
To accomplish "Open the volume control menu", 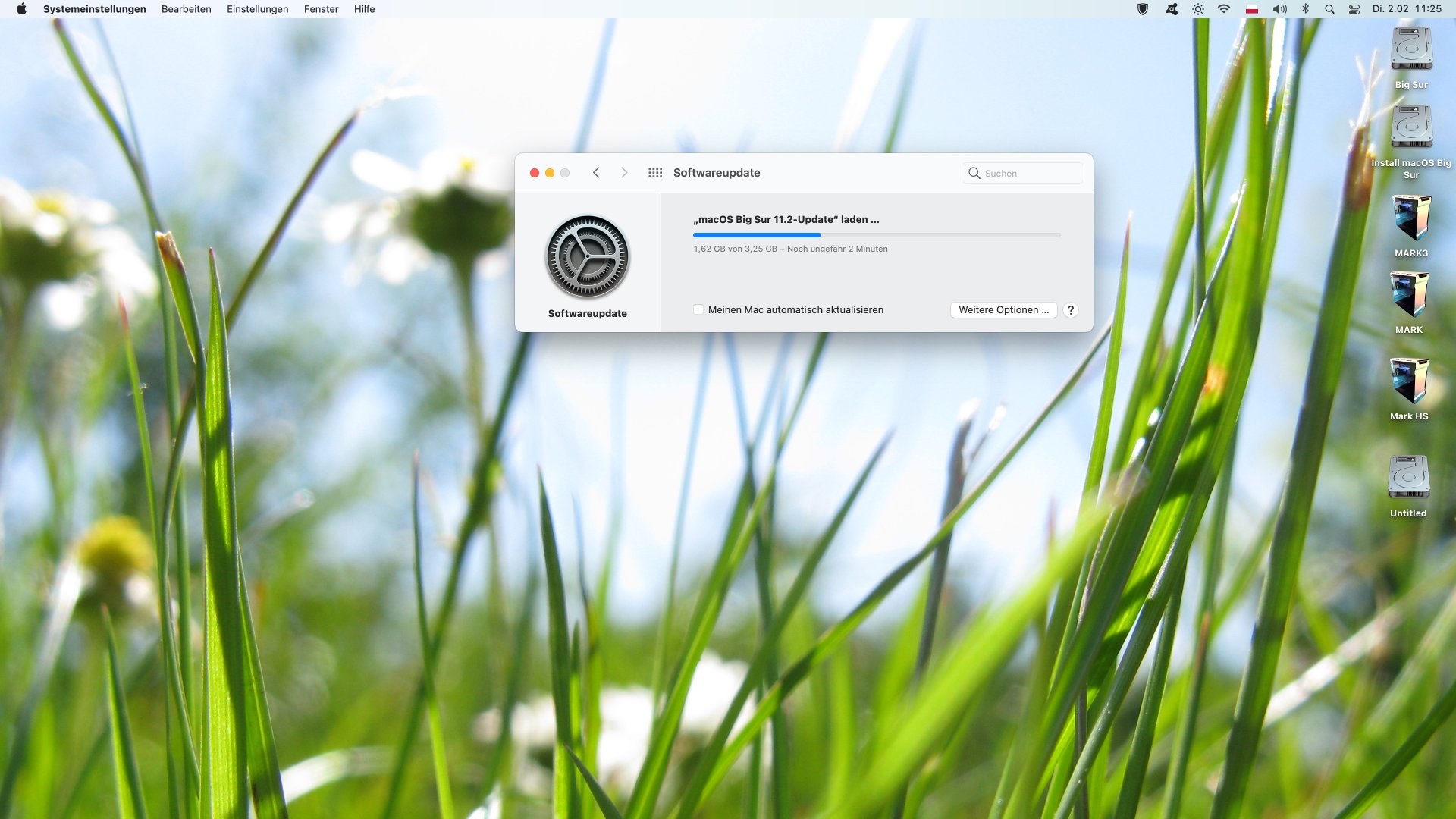I will pos(1279,9).
